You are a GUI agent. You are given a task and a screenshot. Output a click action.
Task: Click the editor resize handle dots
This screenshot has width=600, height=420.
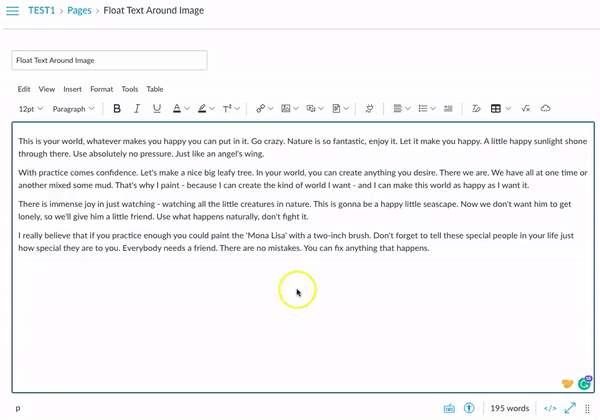click(x=587, y=409)
